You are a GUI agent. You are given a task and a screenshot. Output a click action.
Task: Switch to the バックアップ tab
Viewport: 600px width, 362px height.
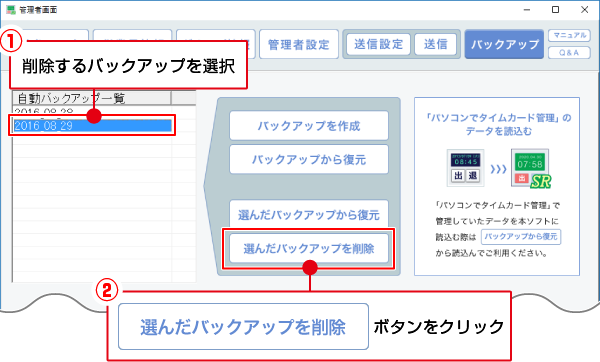[504, 44]
